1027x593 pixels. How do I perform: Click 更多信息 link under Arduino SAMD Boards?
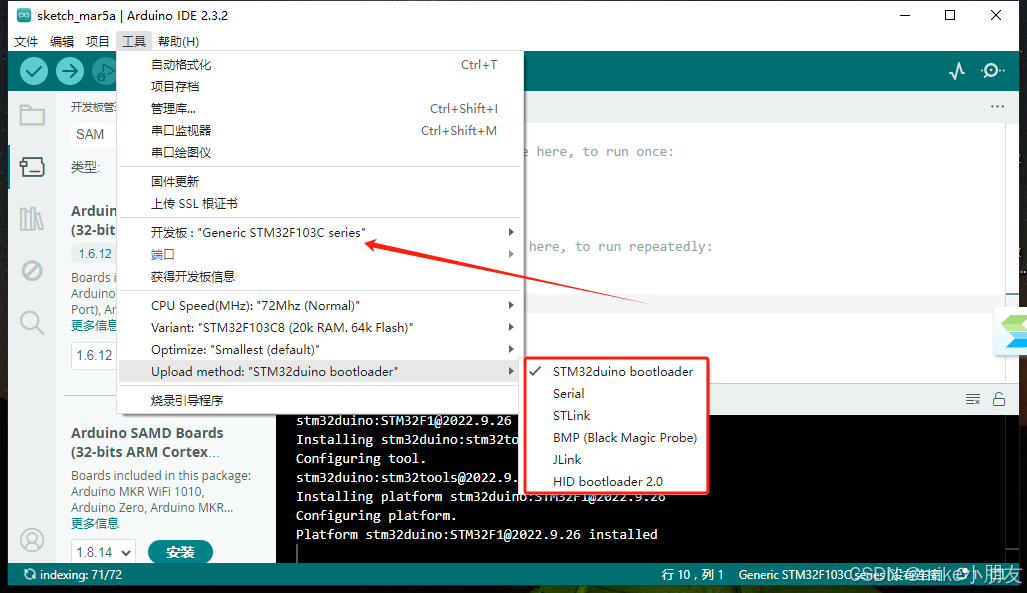point(95,524)
